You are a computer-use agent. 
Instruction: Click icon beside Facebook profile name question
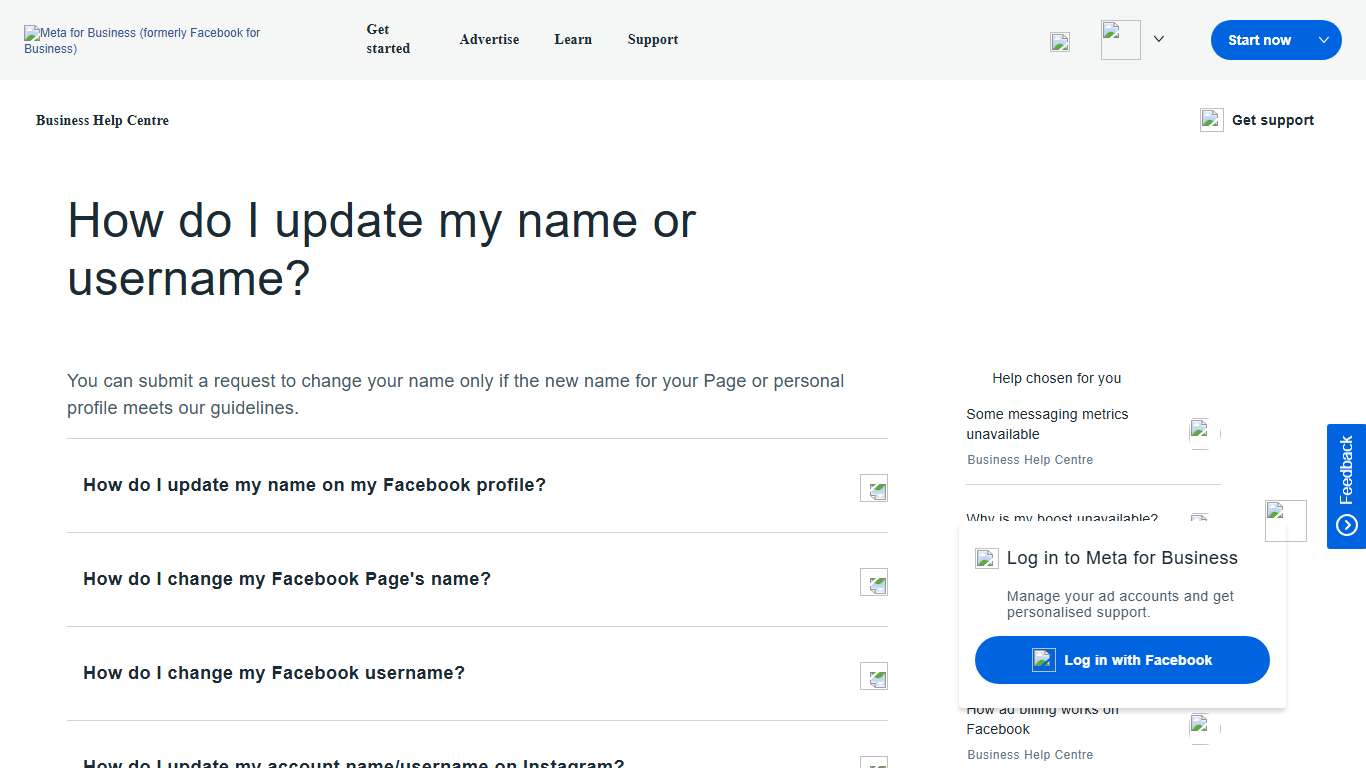pos(873,488)
